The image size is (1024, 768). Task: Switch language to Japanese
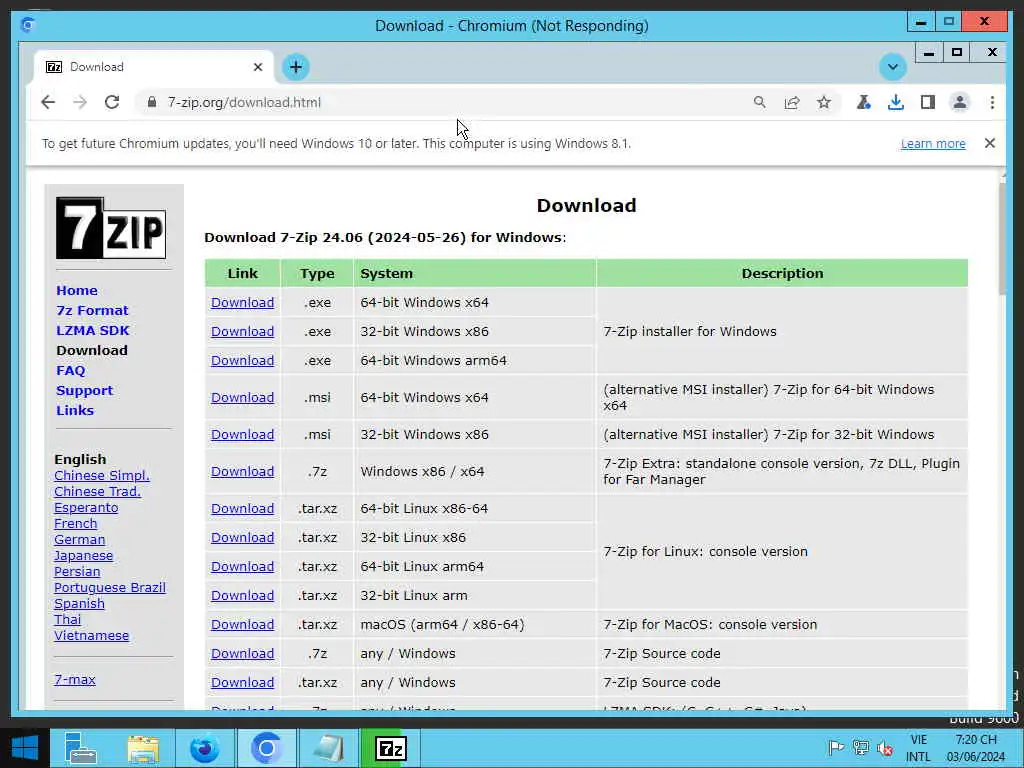[x=84, y=556]
